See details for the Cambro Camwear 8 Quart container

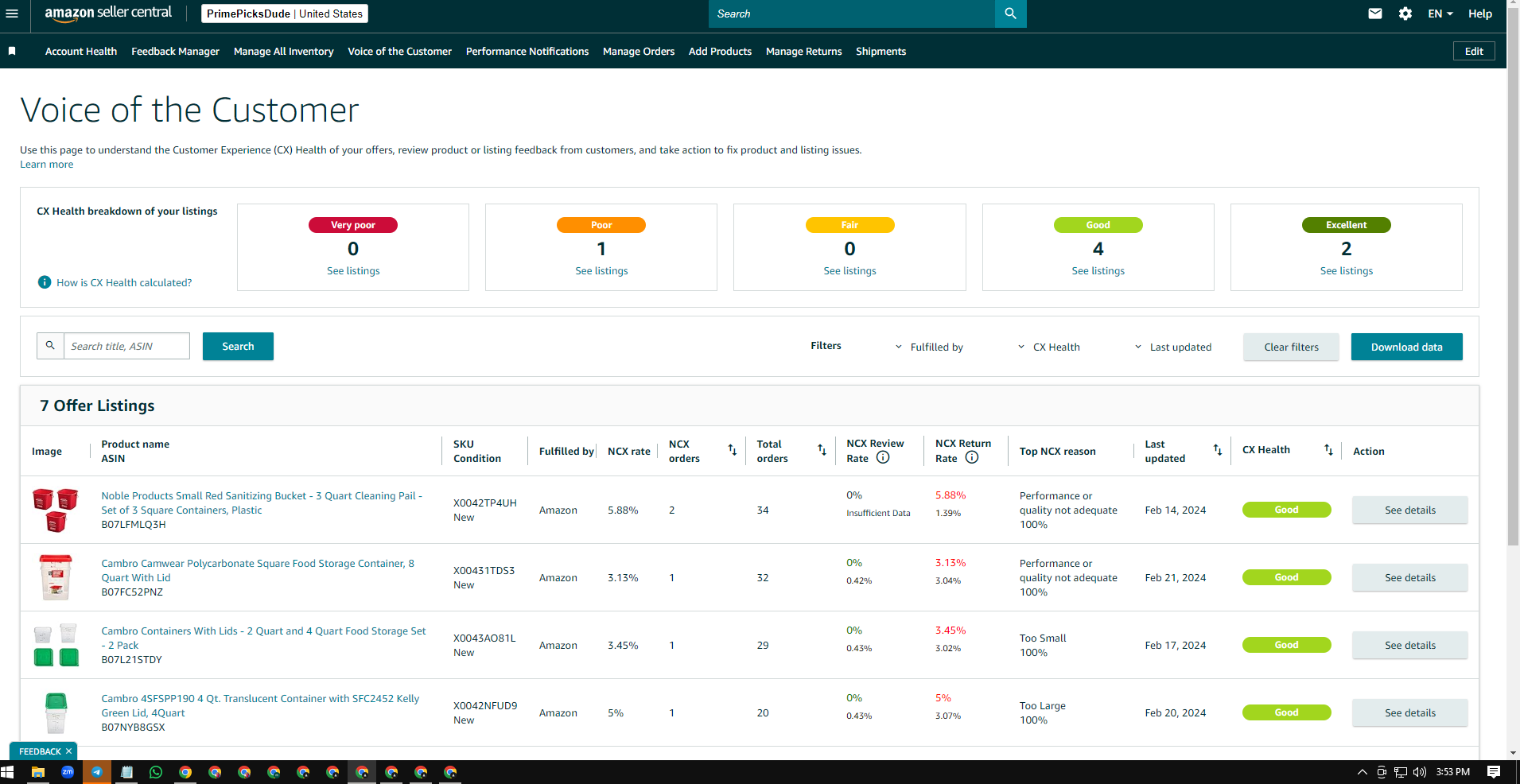tap(1409, 577)
